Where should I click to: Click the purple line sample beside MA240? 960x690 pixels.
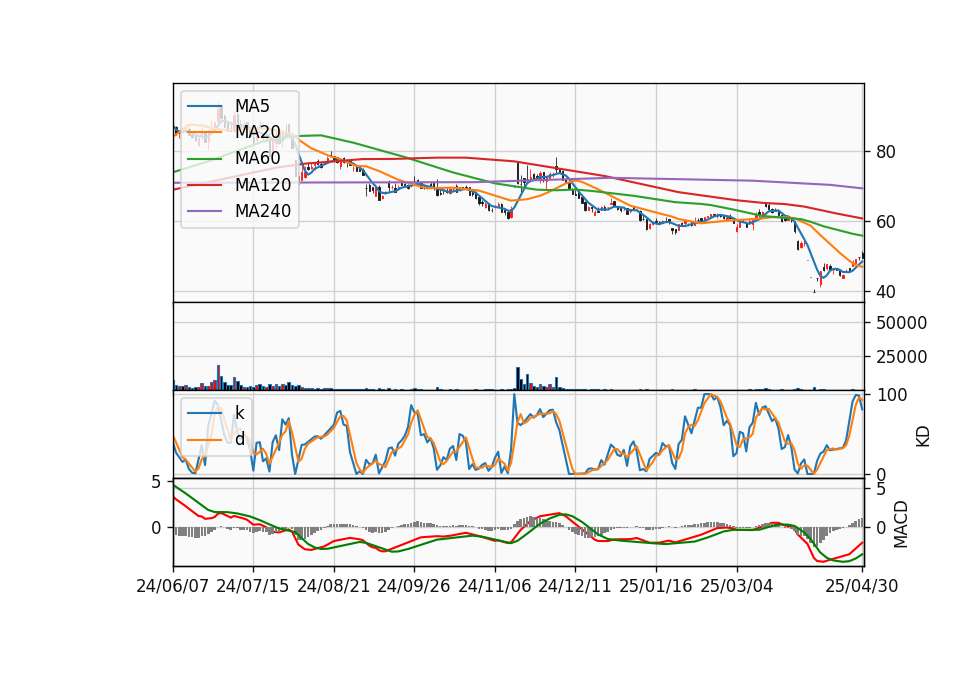coord(204,211)
